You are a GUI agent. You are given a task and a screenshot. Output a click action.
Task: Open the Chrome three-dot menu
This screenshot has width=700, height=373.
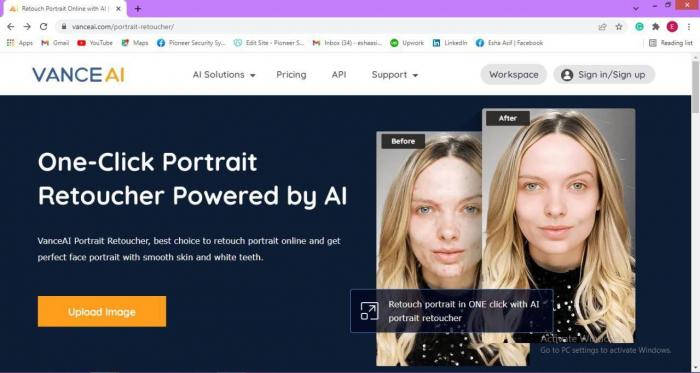point(689,27)
